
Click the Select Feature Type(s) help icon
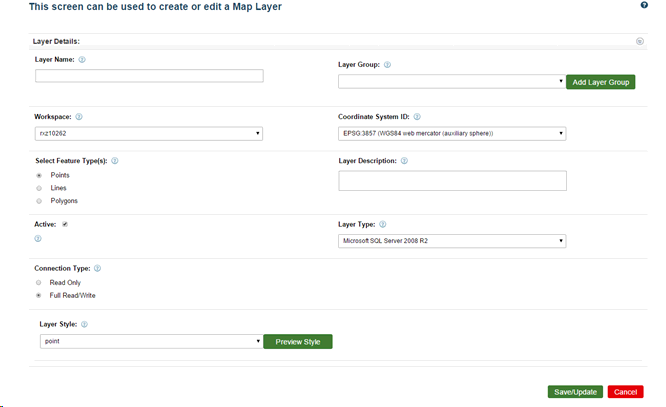[x=115, y=160]
